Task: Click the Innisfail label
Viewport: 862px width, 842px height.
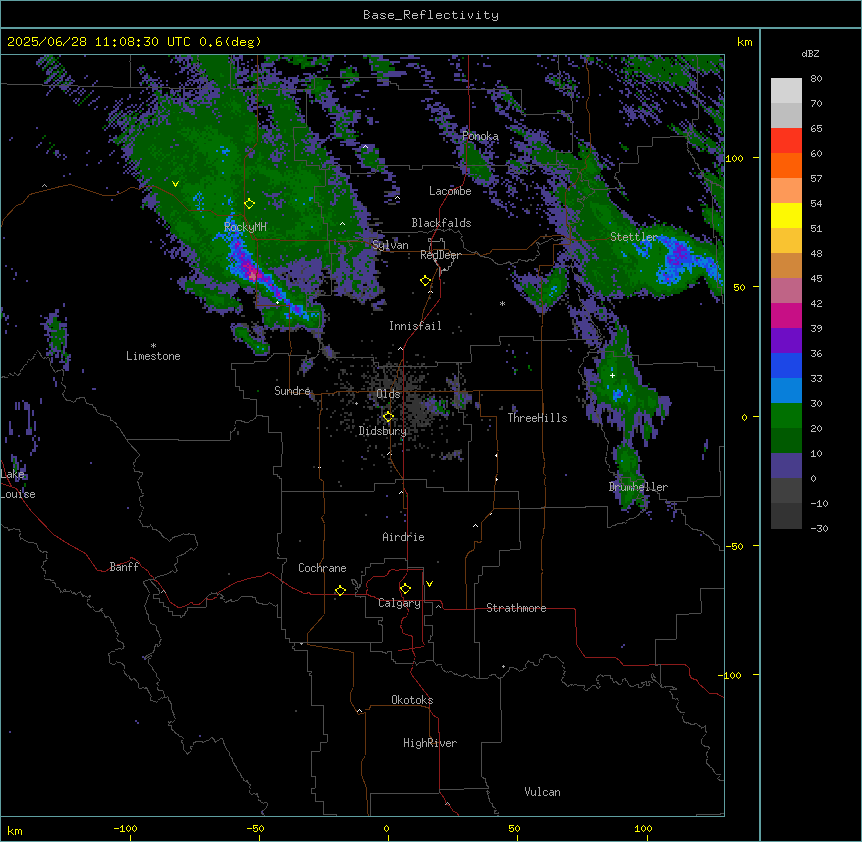Action: tap(415, 326)
